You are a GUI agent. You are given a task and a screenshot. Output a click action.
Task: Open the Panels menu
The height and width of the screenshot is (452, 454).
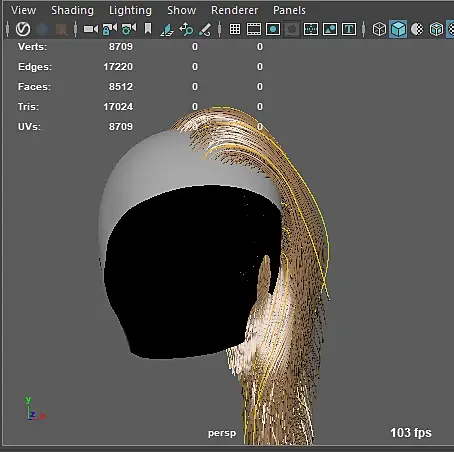pyautogui.click(x=289, y=10)
